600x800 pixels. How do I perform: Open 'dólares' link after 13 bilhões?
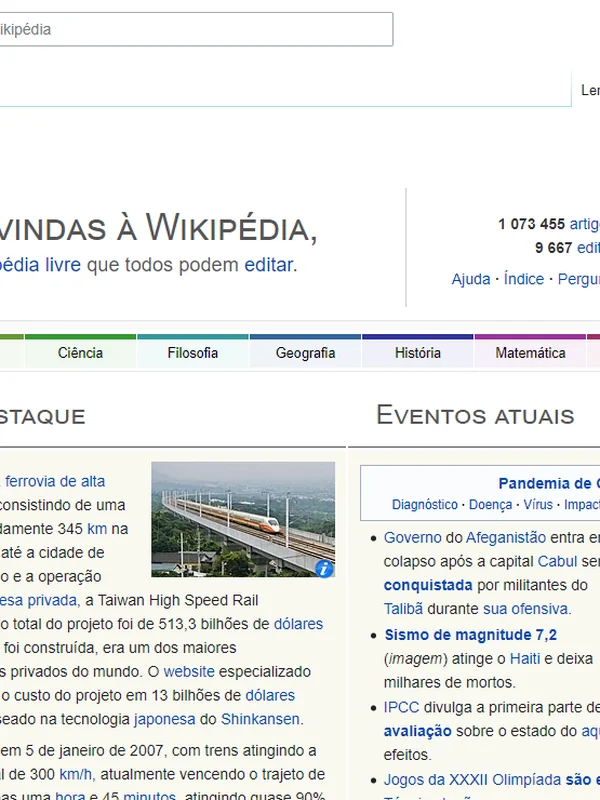point(270,695)
